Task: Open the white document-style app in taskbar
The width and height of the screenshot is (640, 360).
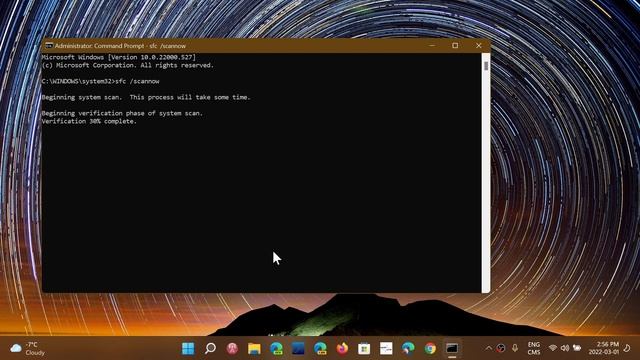Action: [386, 349]
